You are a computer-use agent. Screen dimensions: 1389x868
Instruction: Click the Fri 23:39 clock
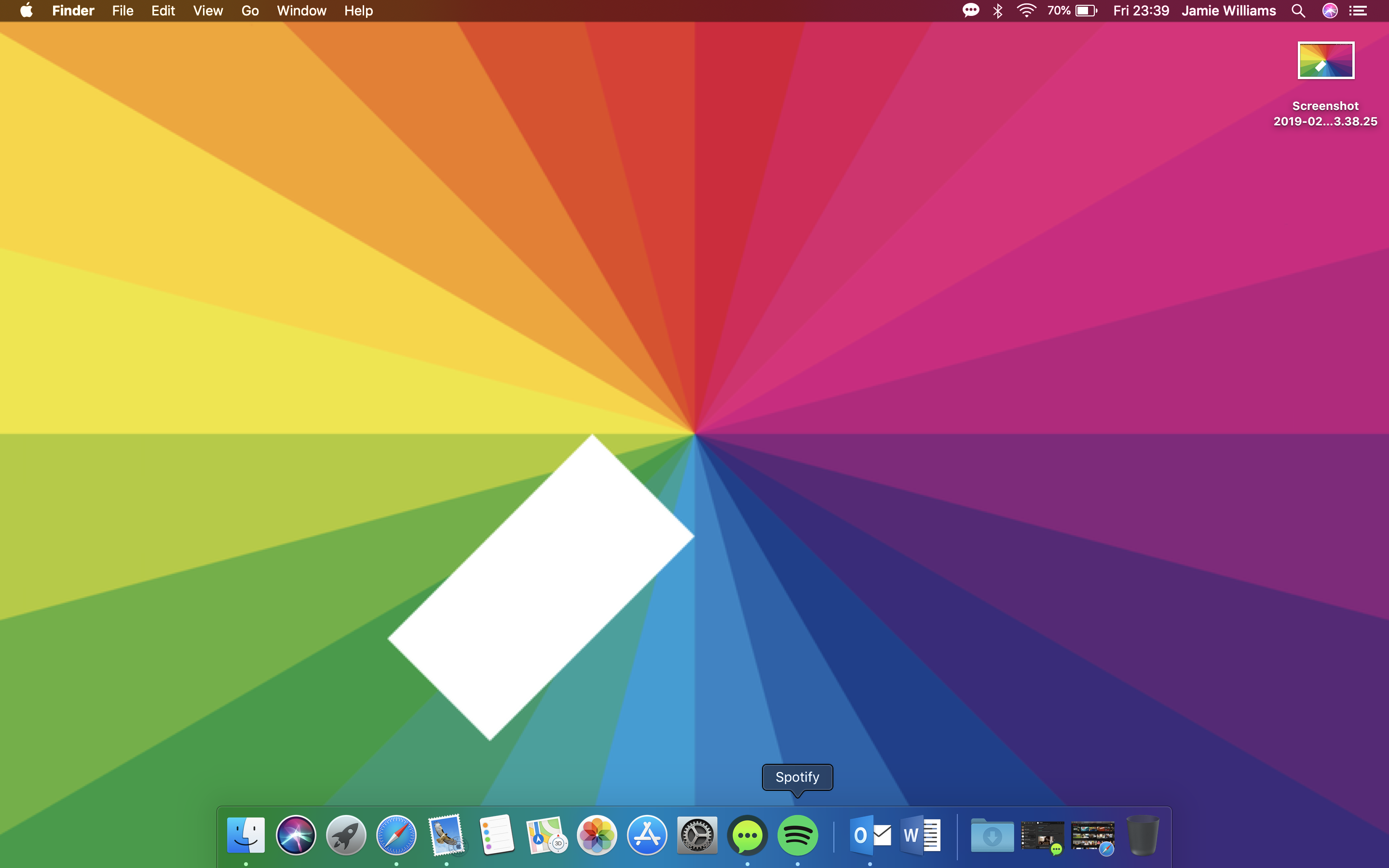pyautogui.click(x=1141, y=10)
